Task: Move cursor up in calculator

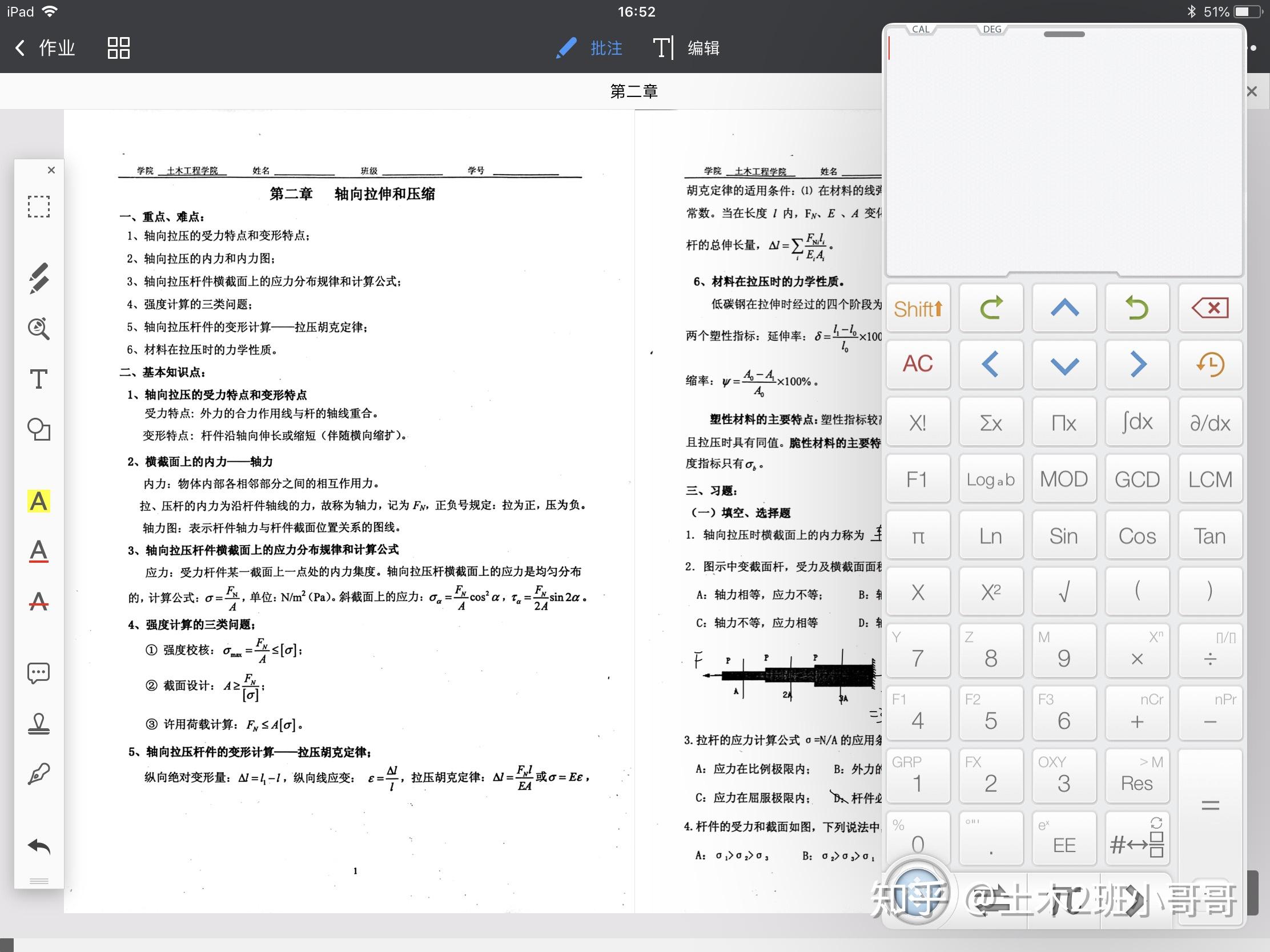Action: click(x=1064, y=308)
